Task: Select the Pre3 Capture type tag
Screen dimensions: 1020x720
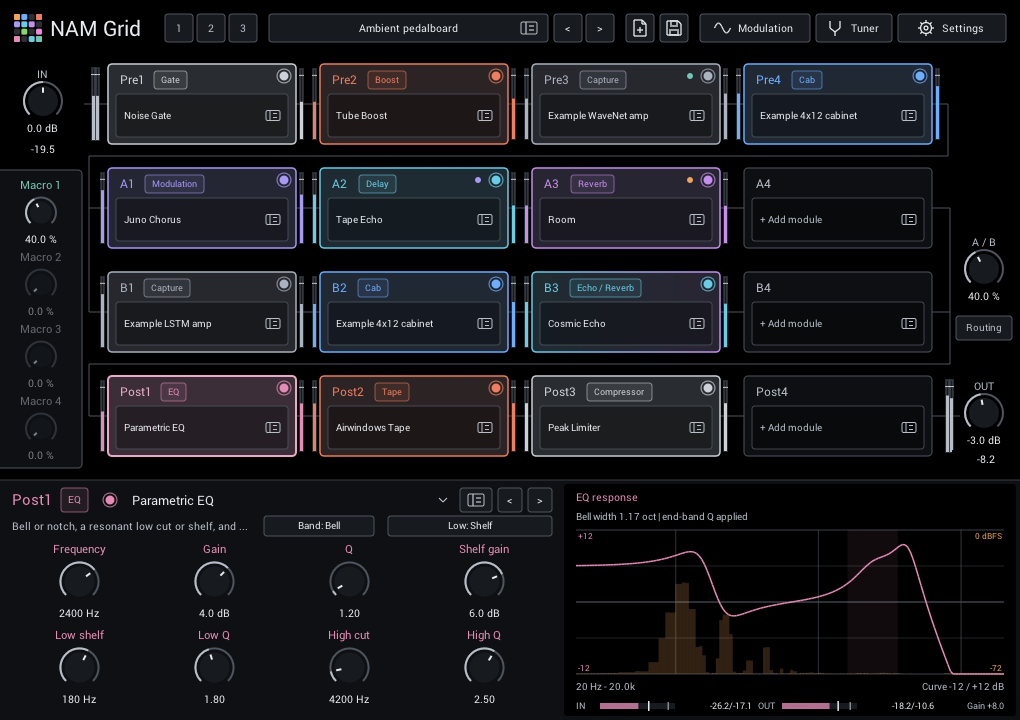Action: [x=602, y=80]
